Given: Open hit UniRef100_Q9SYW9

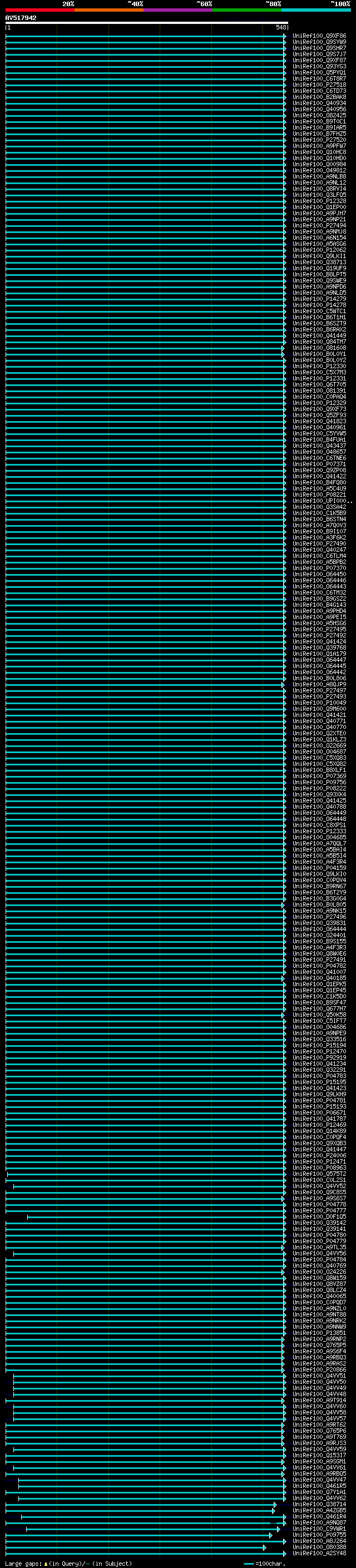Looking at the screenshot, I should [319, 42].
